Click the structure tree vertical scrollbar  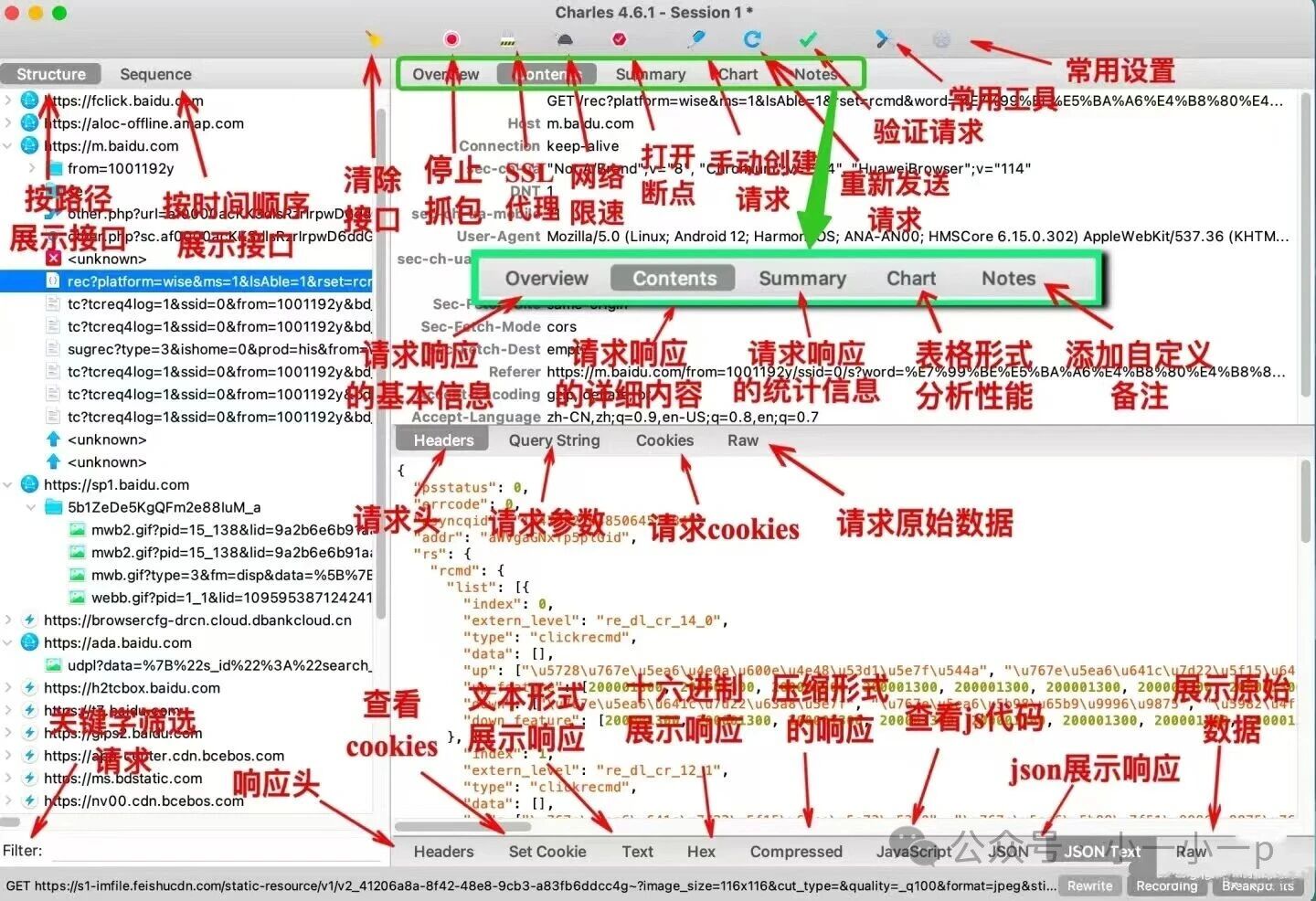(x=381, y=366)
